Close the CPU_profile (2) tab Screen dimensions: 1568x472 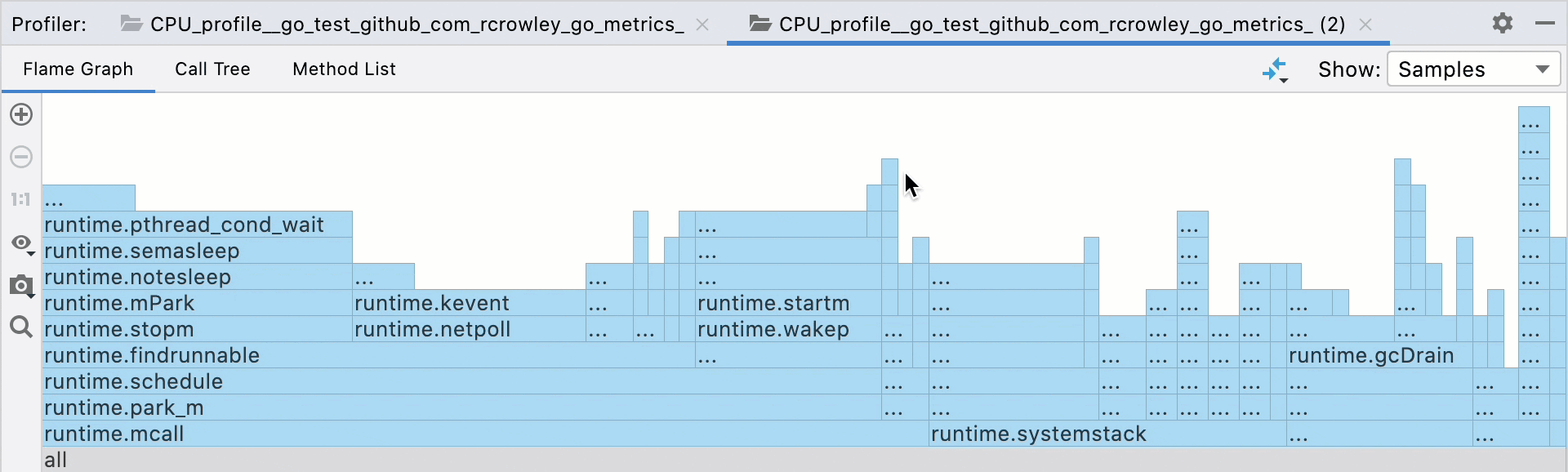[x=1365, y=24]
